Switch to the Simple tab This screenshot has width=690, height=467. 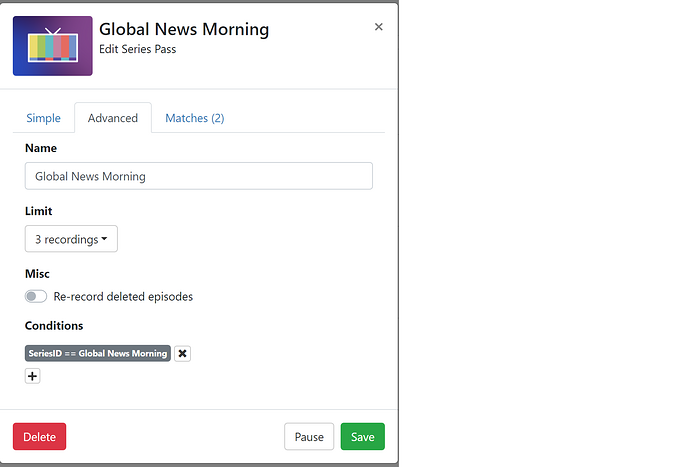click(43, 118)
